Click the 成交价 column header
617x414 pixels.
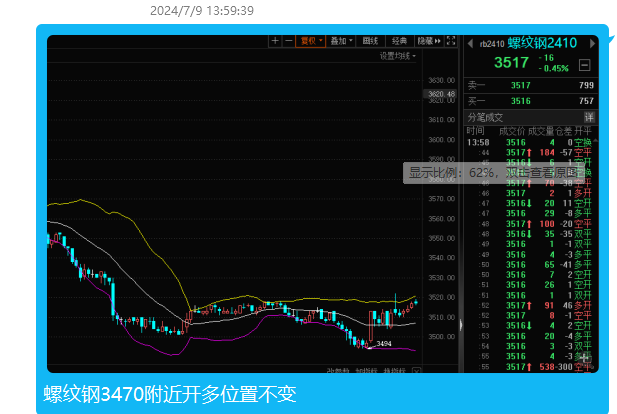click(512, 131)
